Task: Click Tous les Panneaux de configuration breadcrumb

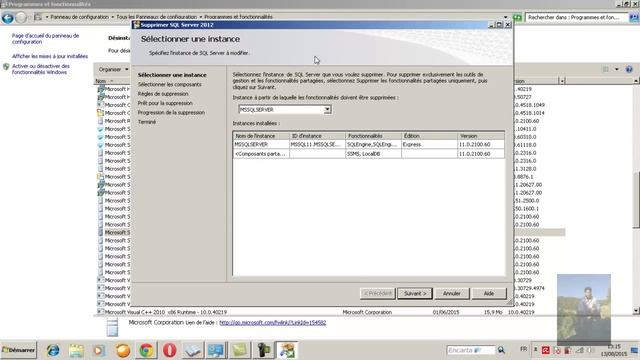Action: (x=157, y=17)
